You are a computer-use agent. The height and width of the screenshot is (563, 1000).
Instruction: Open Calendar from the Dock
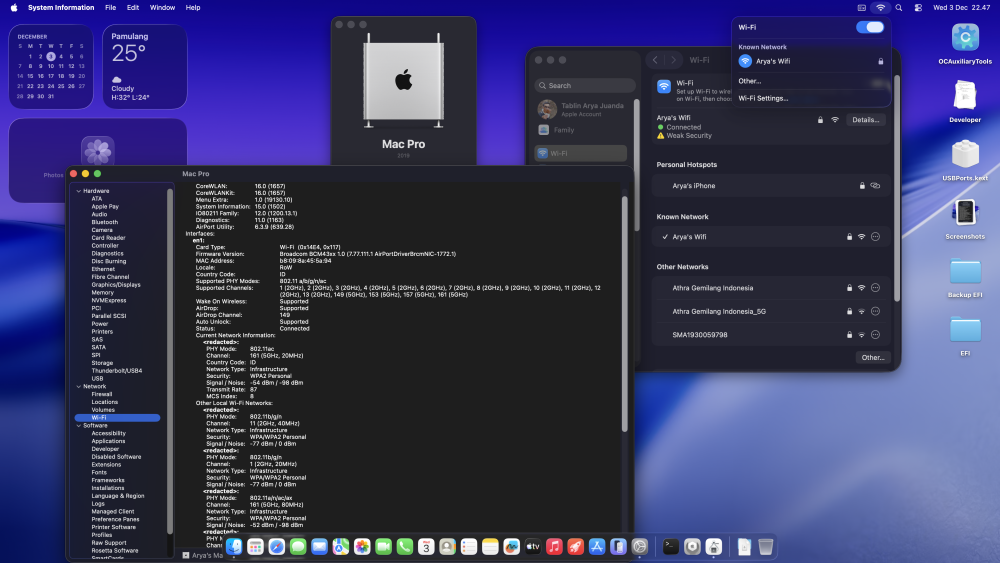(x=426, y=546)
